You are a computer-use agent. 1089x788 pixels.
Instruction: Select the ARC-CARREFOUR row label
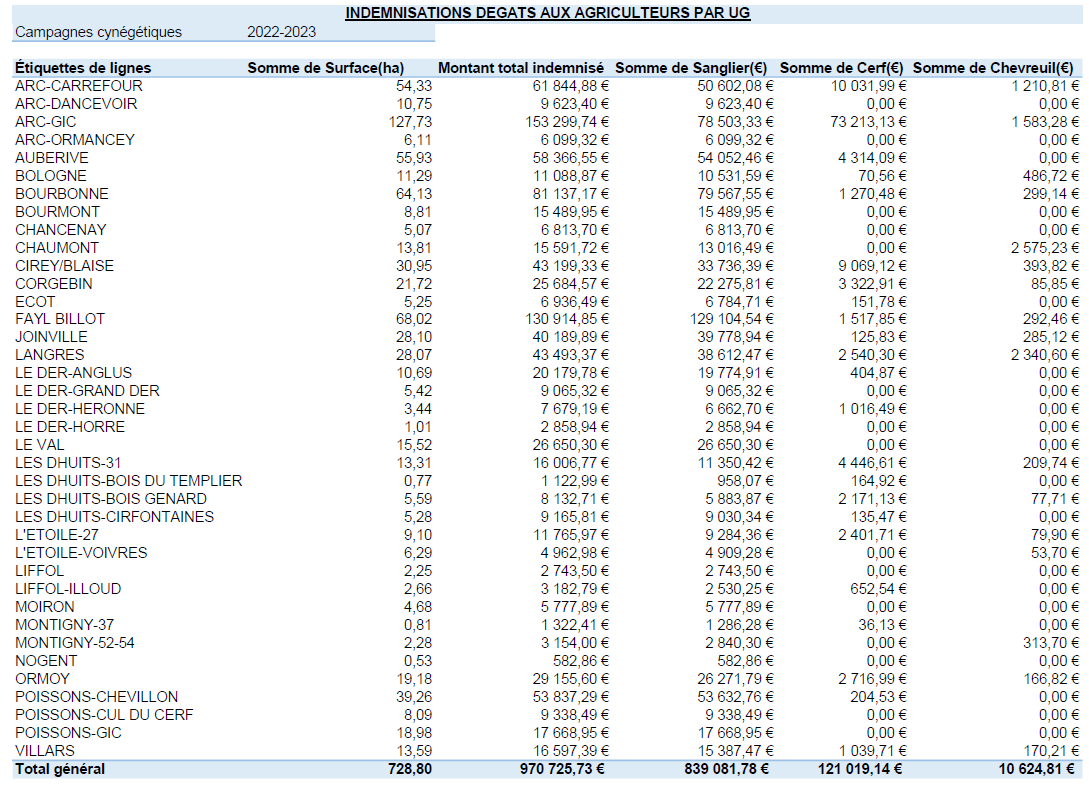pos(79,86)
